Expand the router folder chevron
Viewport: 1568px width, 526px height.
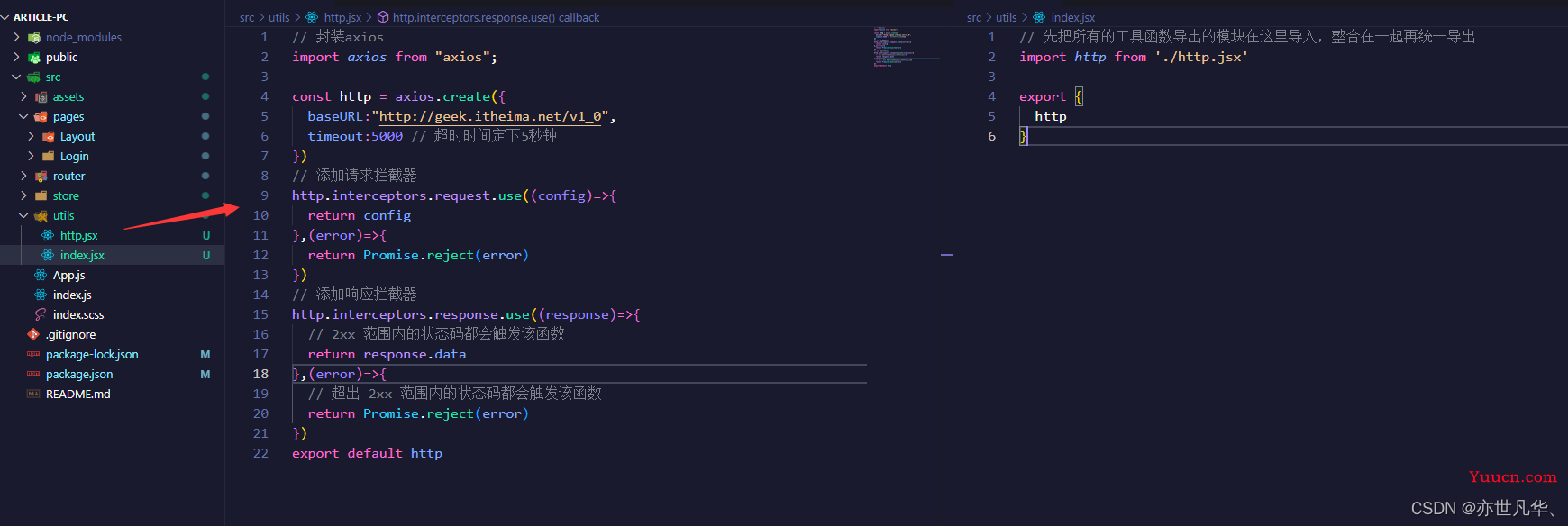point(23,176)
